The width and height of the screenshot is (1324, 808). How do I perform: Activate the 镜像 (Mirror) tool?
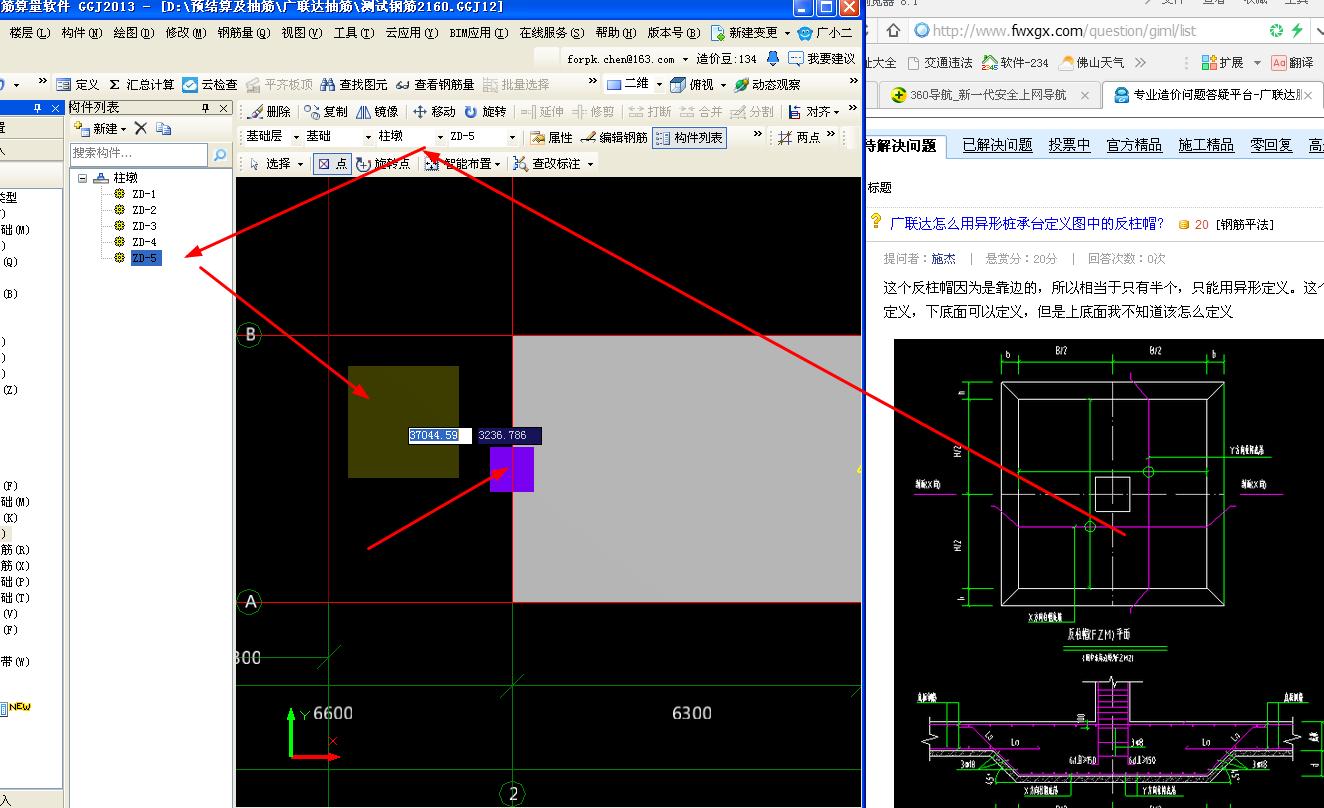point(377,111)
